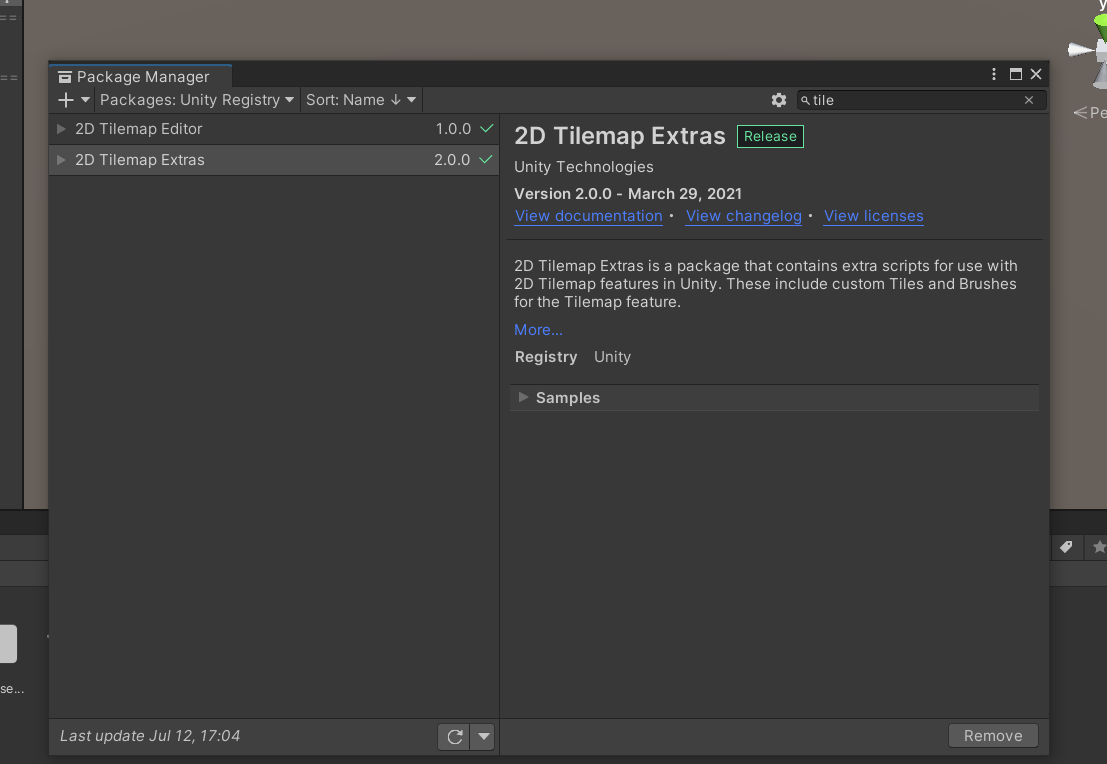Image resolution: width=1107 pixels, height=764 pixels.
Task: Expand the 2D Tilemap Editor package row
Action: (61, 129)
